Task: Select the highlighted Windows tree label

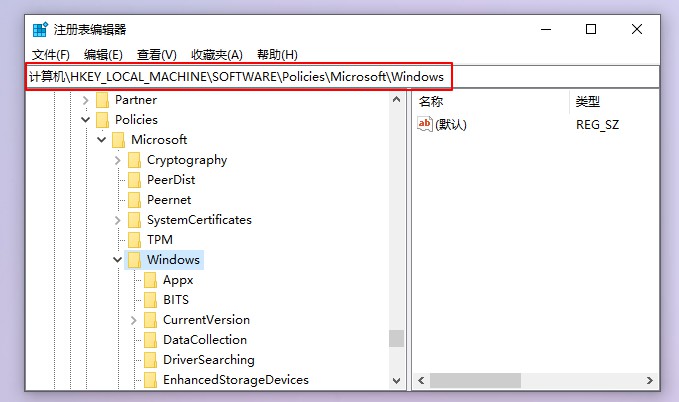Action: 173,260
